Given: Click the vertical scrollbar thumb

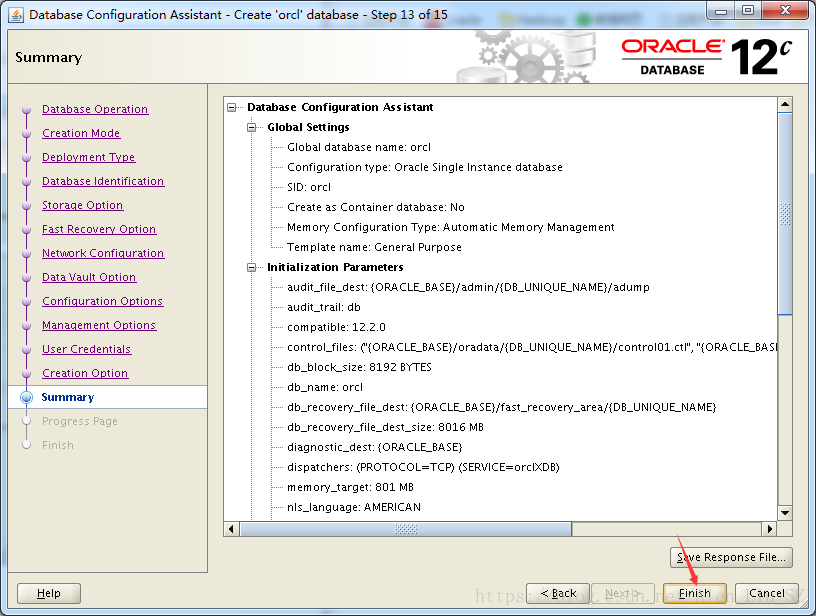Looking at the screenshot, I should [x=785, y=213].
